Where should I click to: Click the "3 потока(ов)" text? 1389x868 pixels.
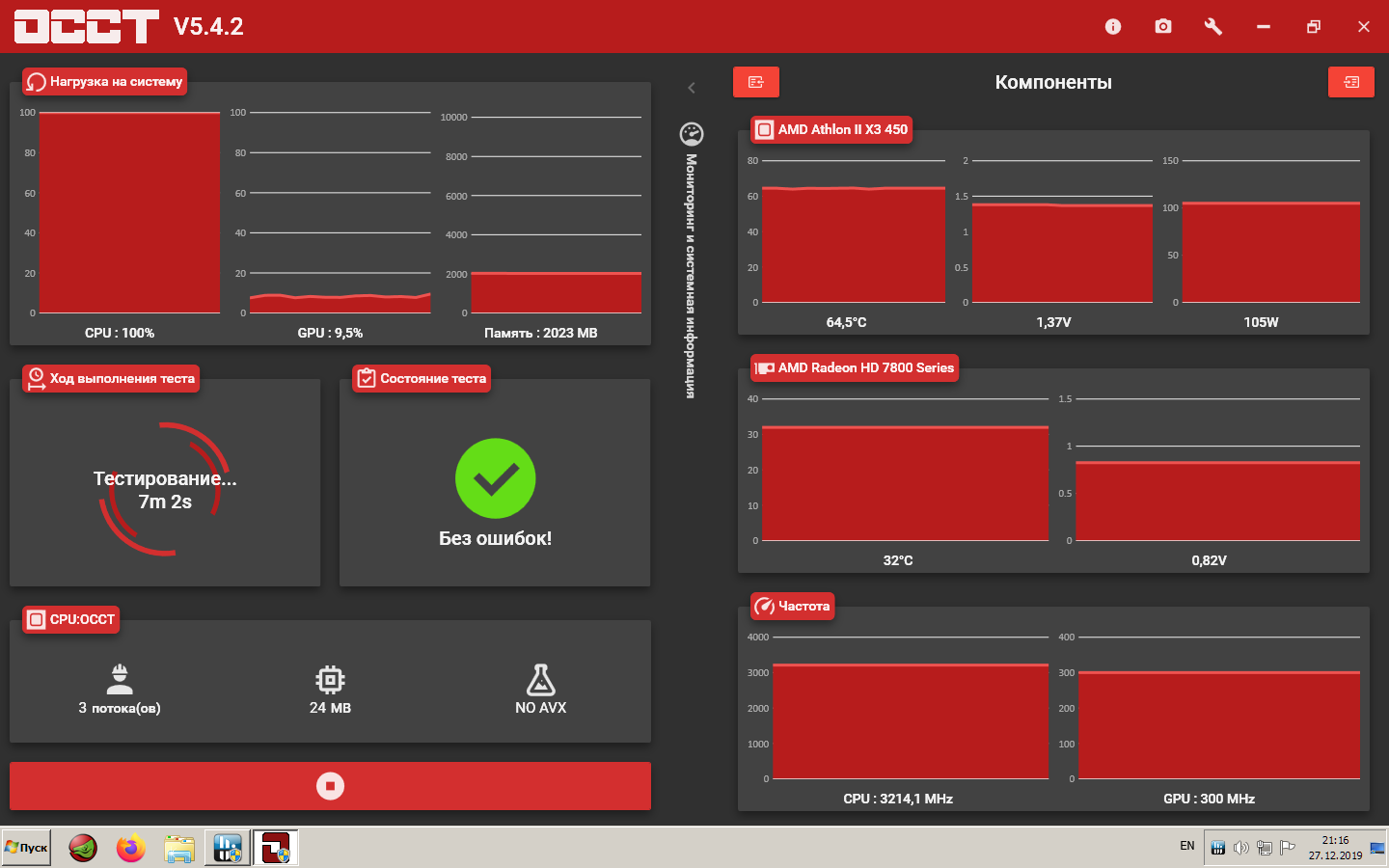[120, 708]
